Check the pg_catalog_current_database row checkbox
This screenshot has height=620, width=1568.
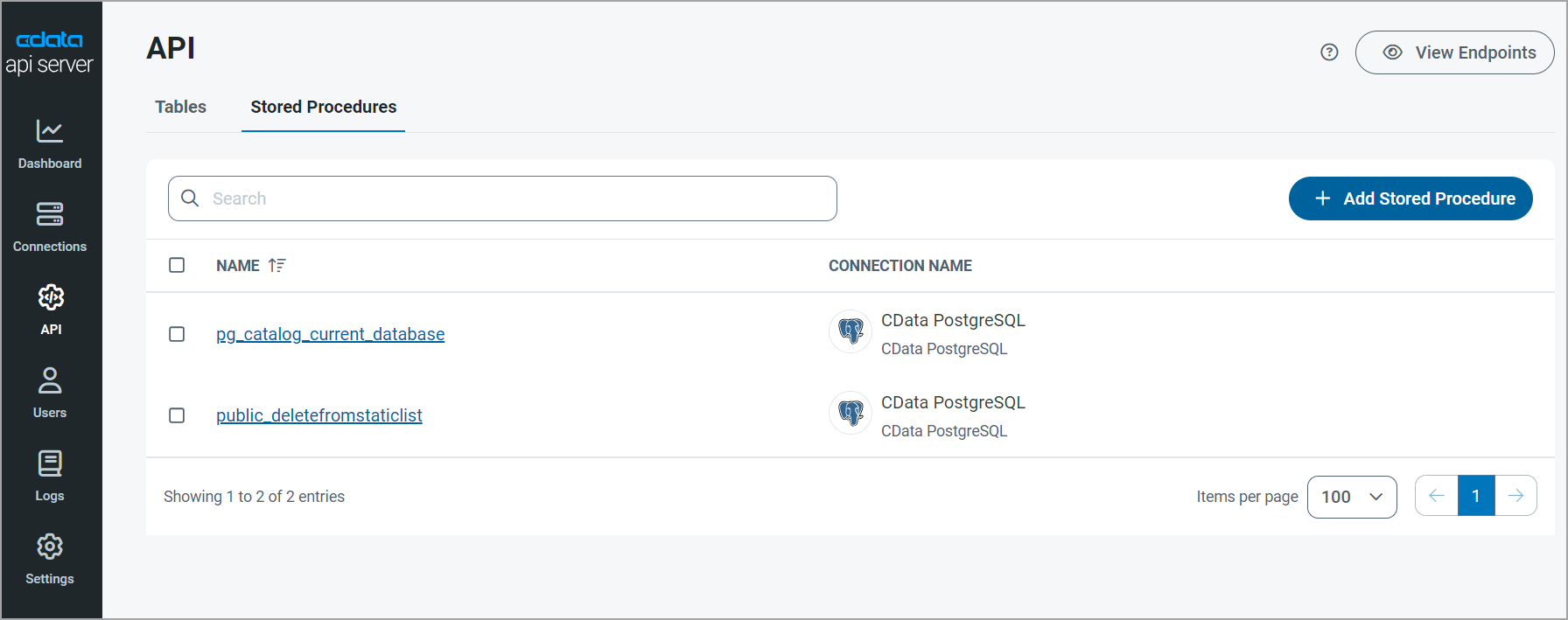[177, 334]
